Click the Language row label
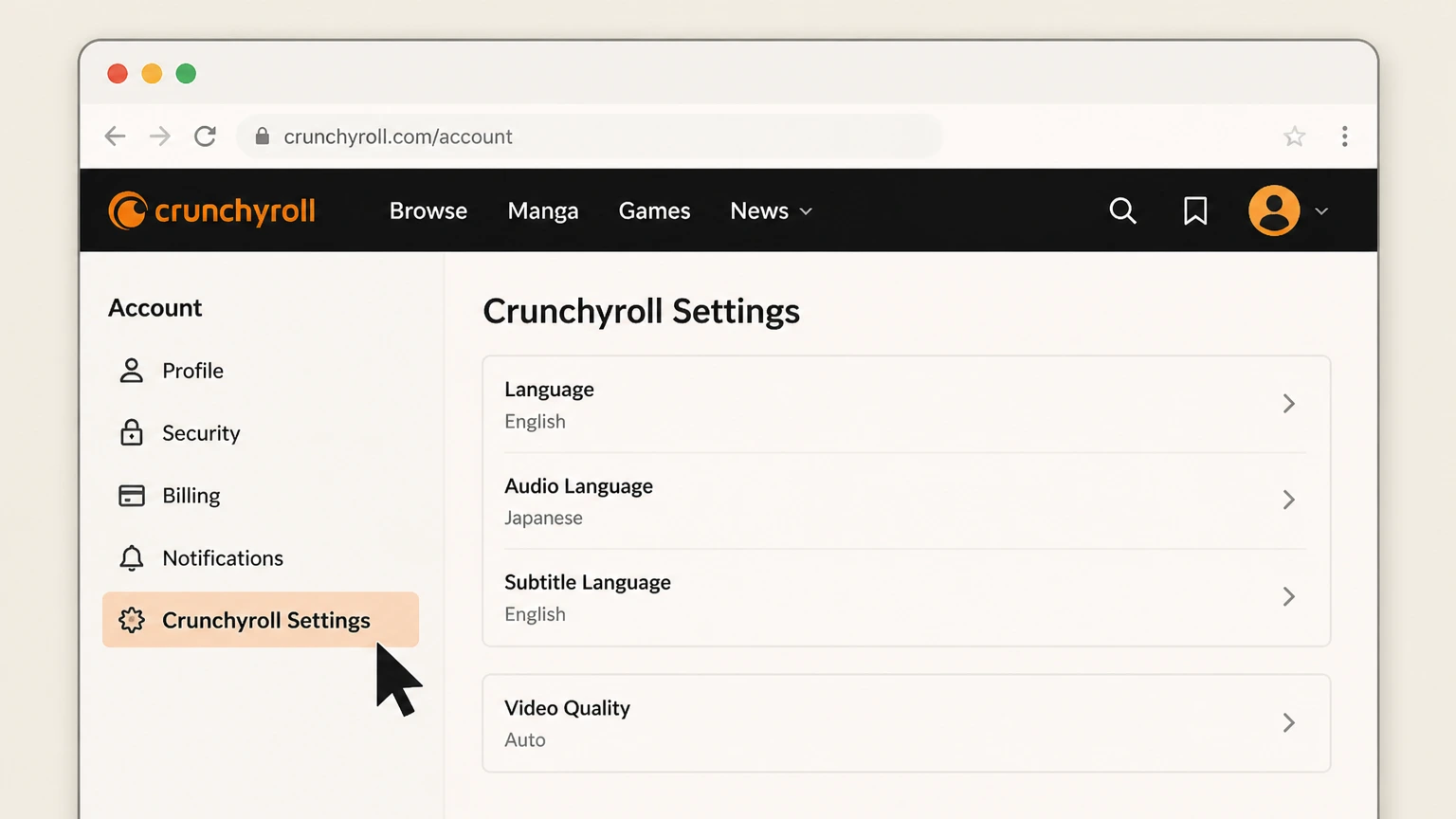The image size is (1456, 819). [x=549, y=390]
